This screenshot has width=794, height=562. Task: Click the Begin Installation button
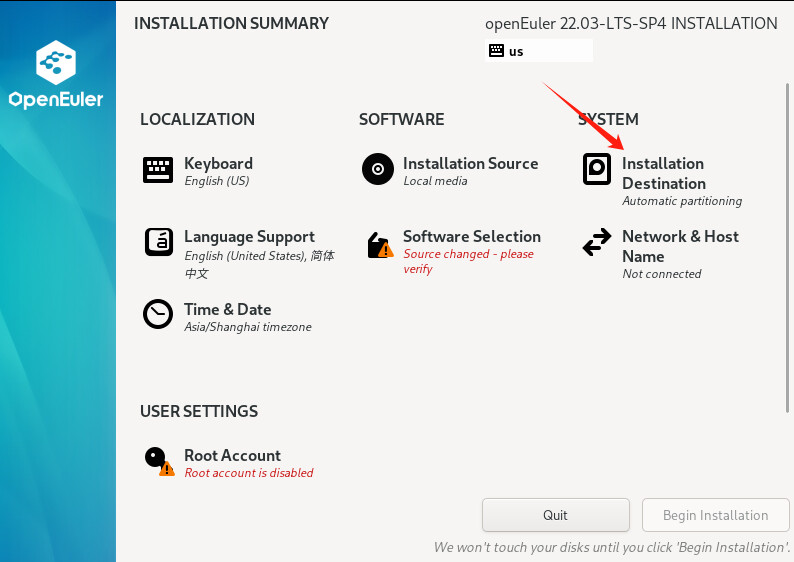[x=716, y=515]
